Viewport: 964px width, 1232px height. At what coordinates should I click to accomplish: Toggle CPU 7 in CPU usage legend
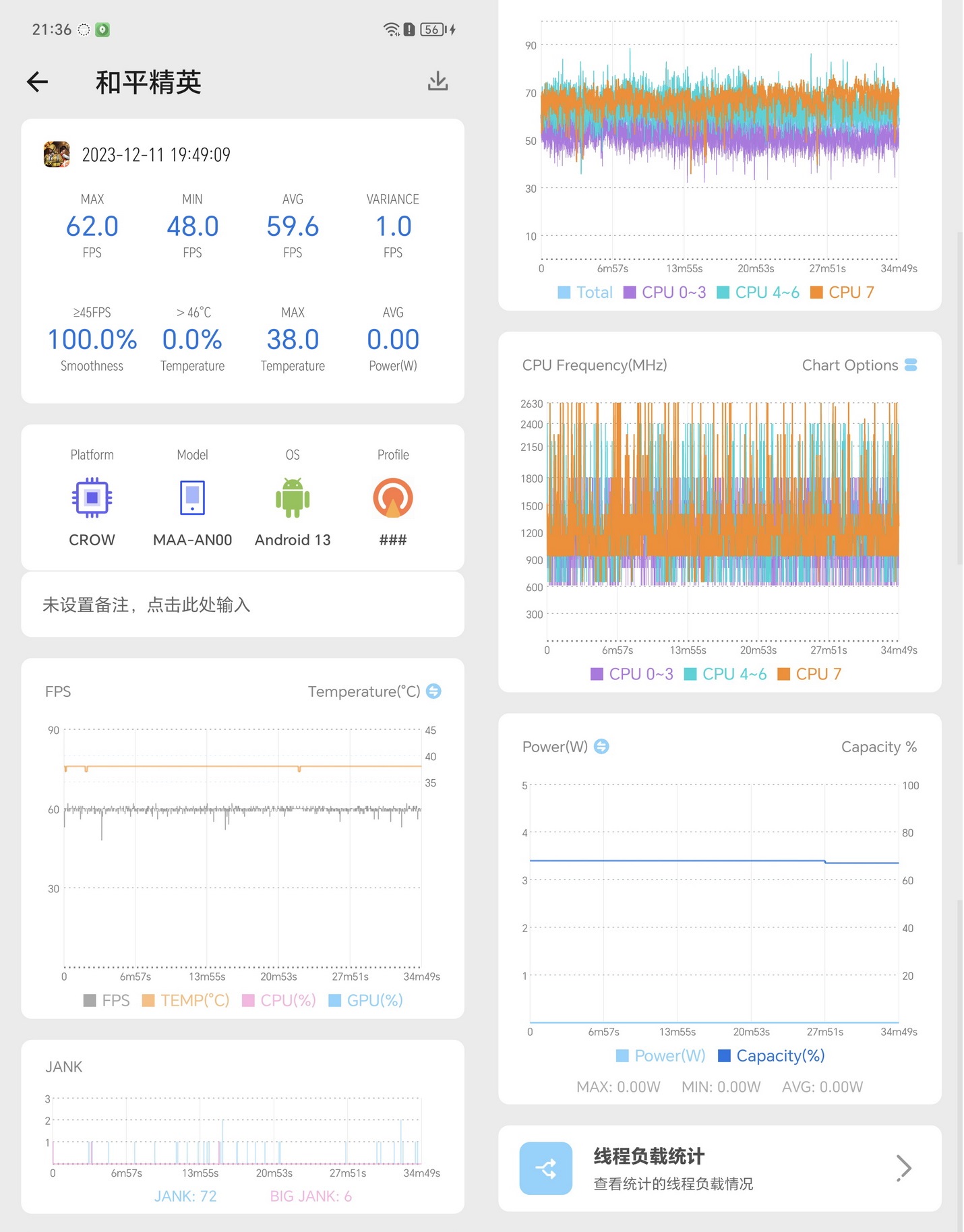point(842,292)
